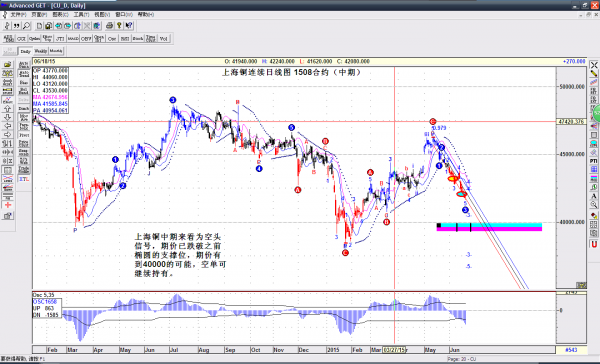Click the Auto Trend study button
Image resolution: width=600 pixels, height=364 pixels.
[24, 73]
